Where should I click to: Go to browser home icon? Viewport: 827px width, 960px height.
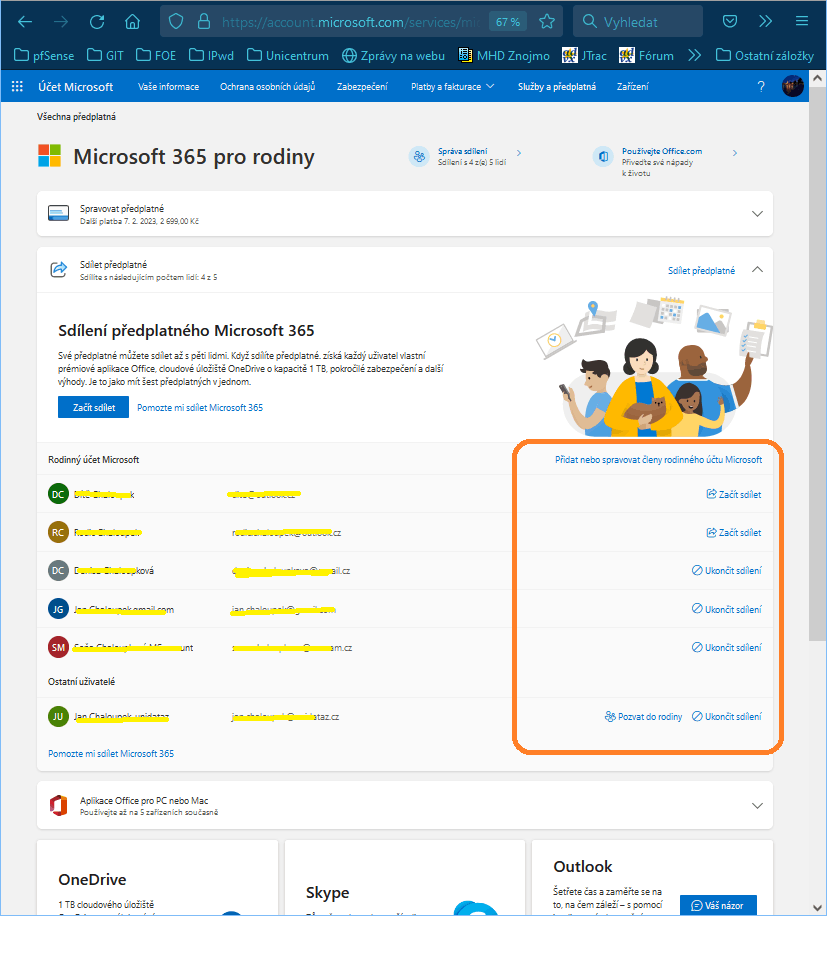pyautogui.click(x=132, y=22)
